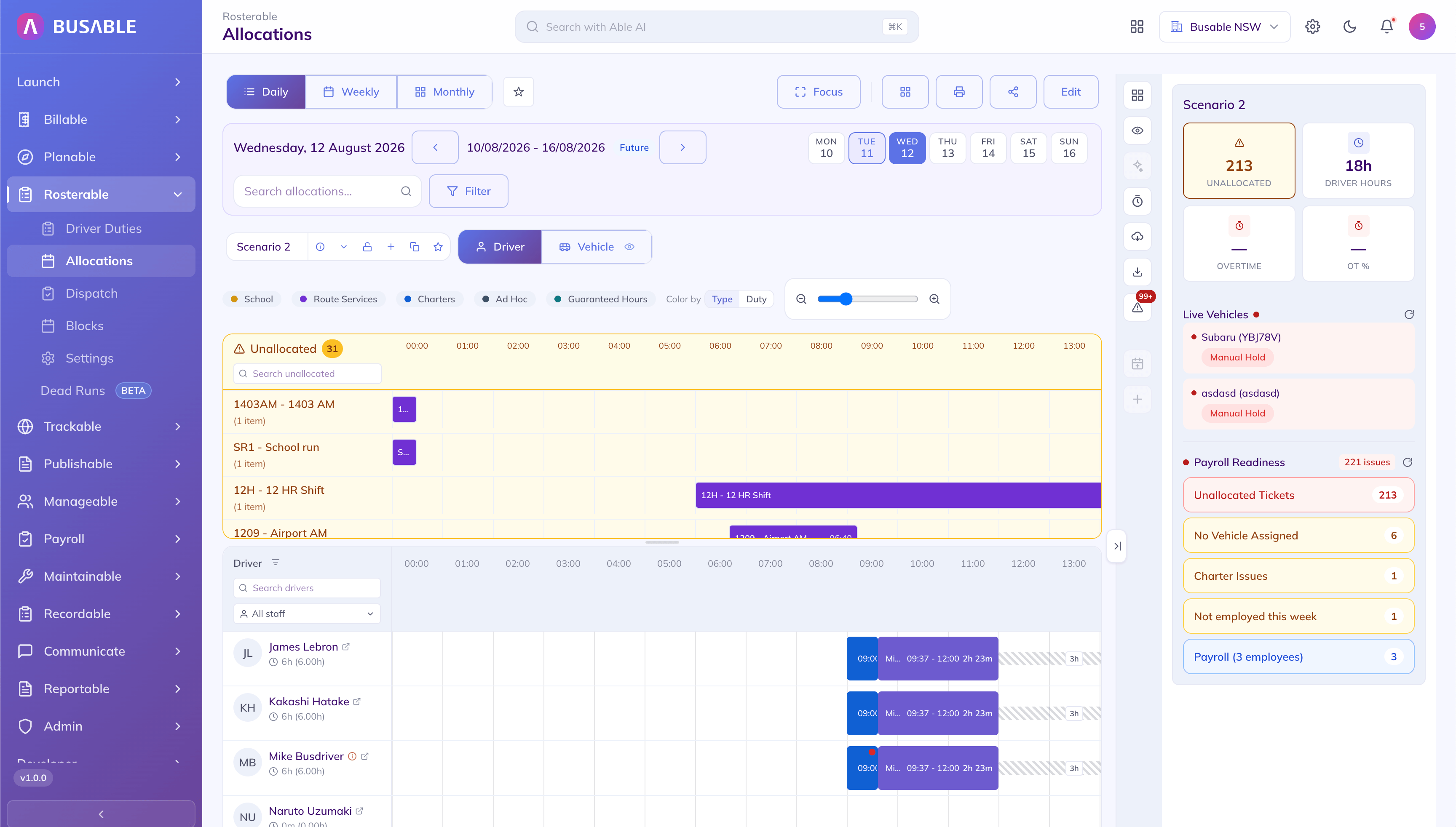Click the Edit button

(1071, 91)
